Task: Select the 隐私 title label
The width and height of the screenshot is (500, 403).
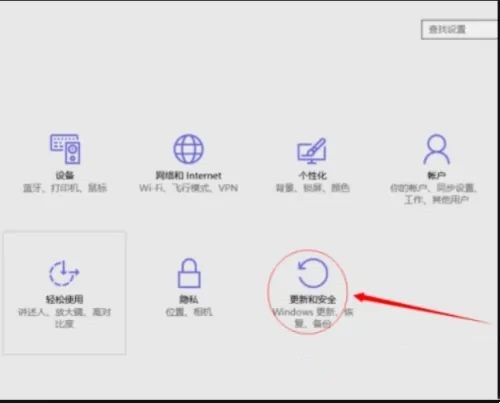Action: tap(189, 299)
